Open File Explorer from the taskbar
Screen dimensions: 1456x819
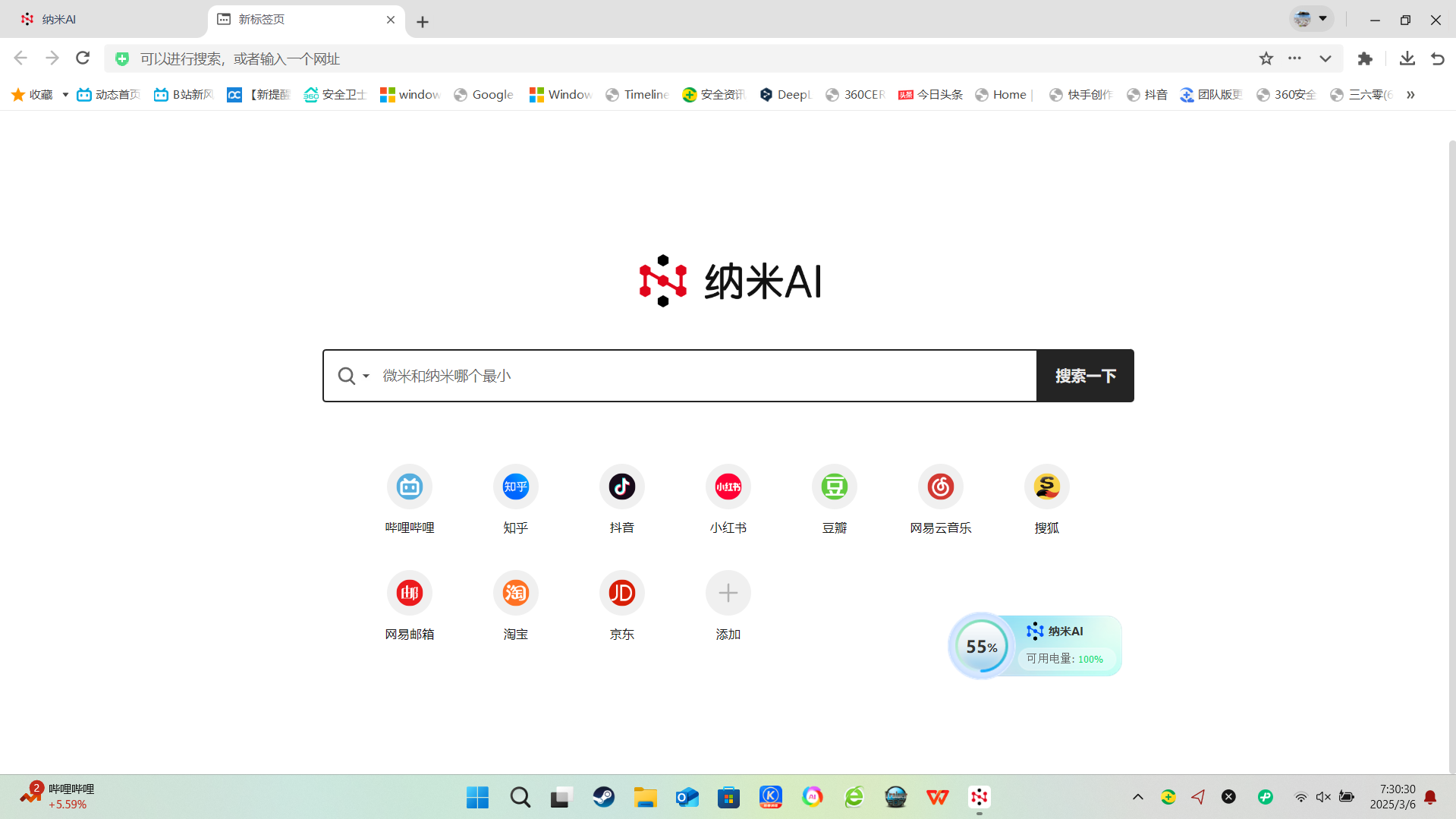pyautogui.click(x=646, y=797)
